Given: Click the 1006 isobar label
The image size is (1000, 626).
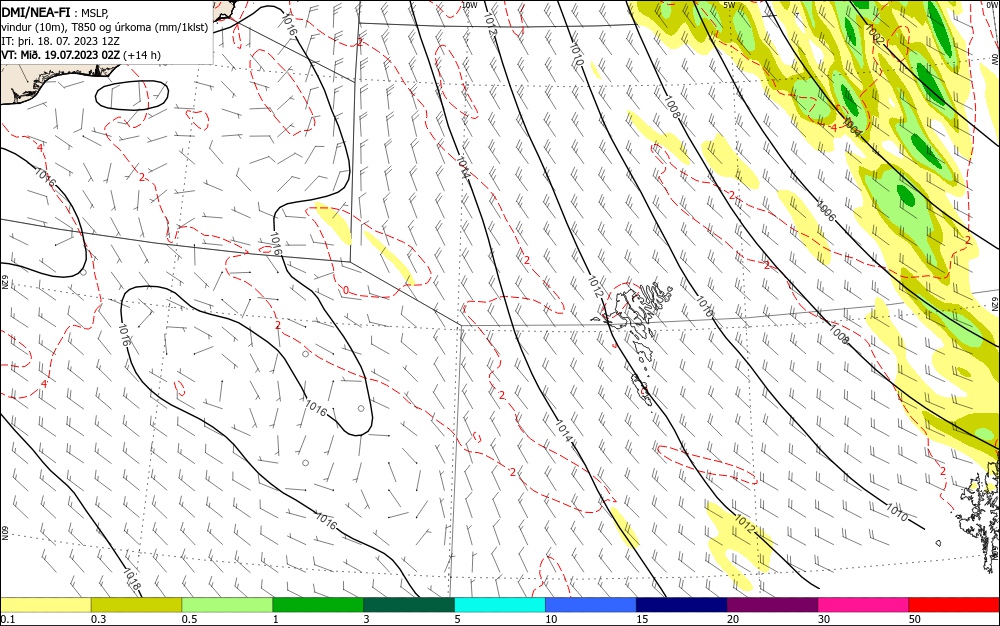Looking at the screenshot, I should (826, 210).
